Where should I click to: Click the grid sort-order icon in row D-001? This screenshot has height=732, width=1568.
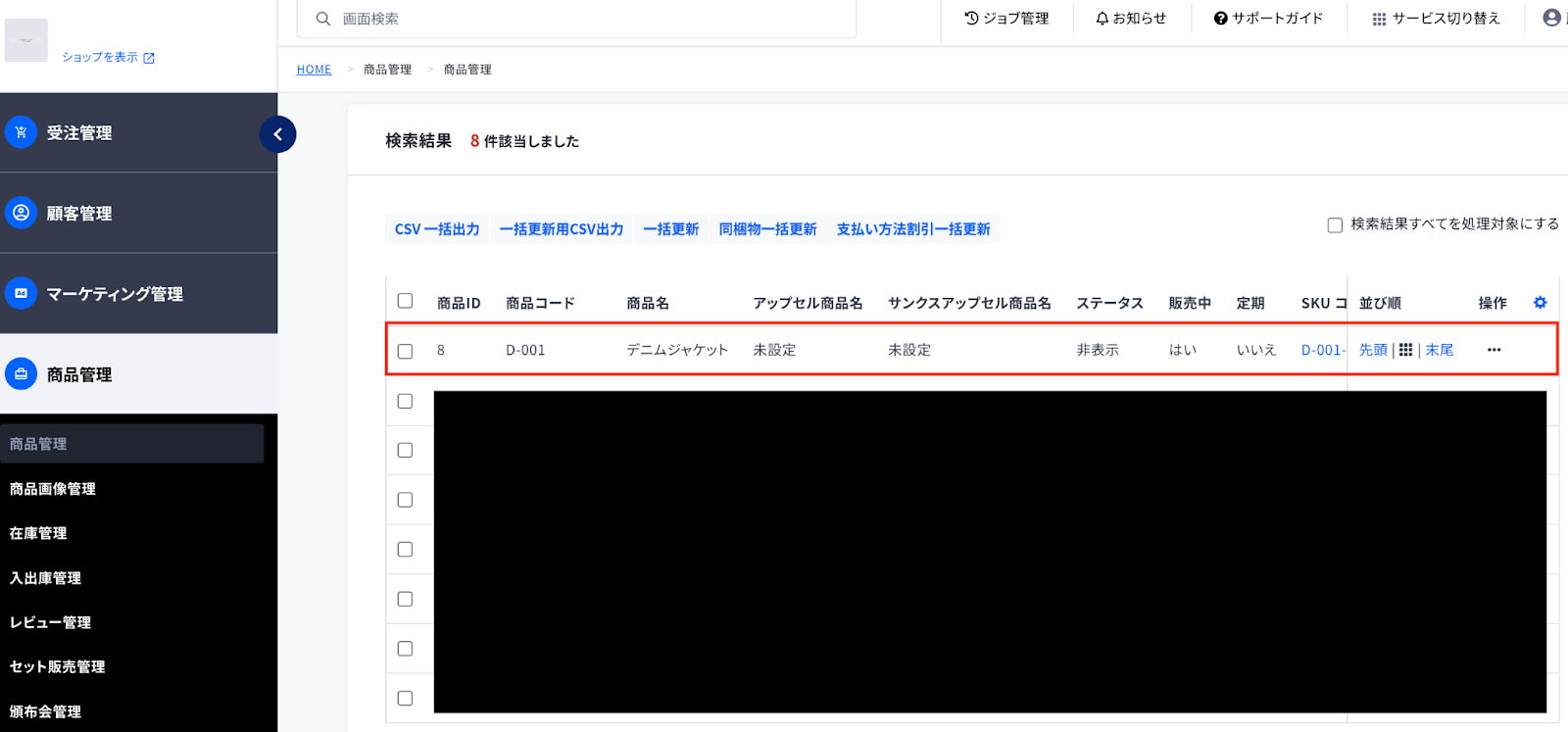1405,350
